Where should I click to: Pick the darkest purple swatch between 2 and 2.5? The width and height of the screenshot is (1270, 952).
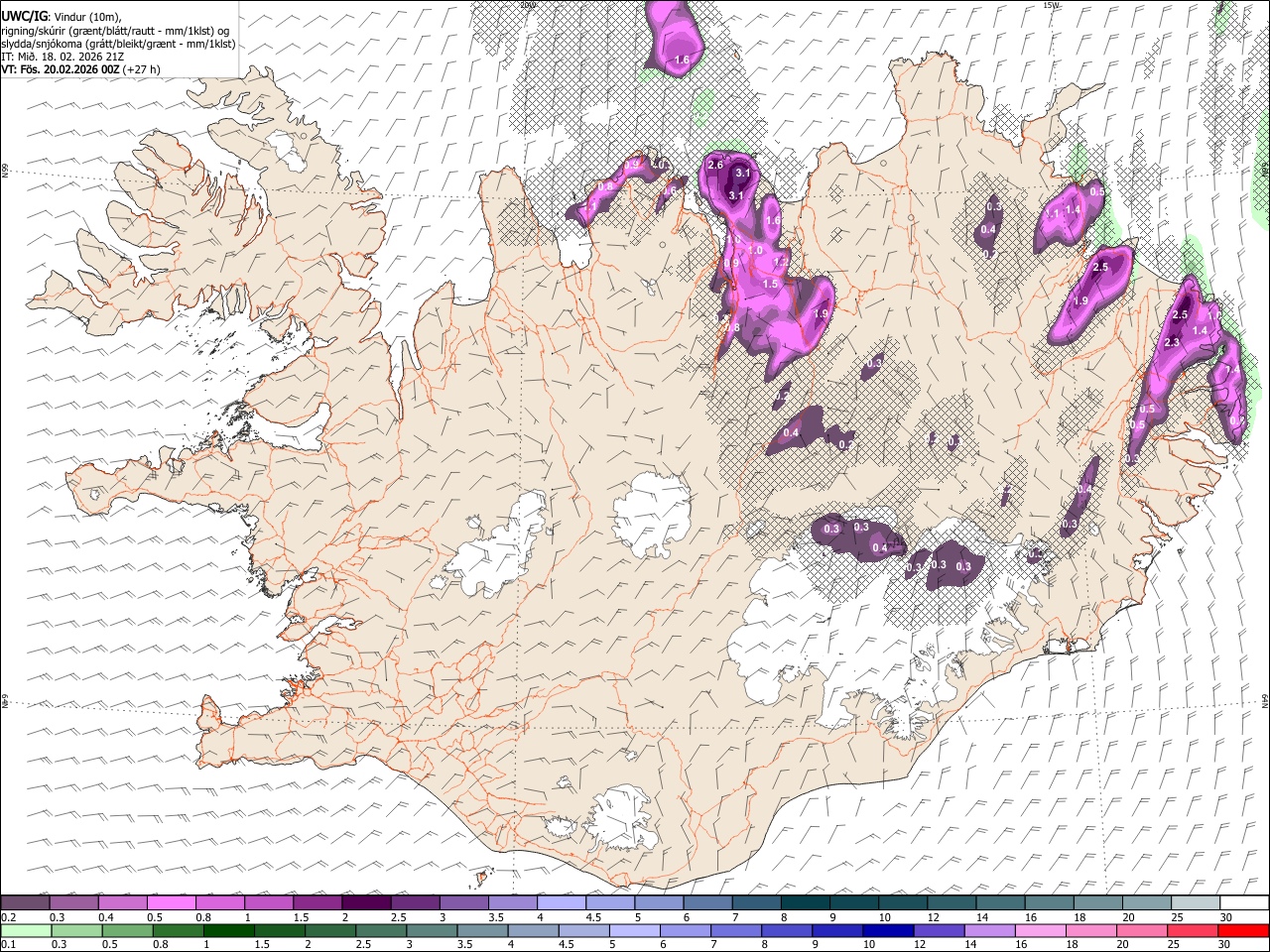(366, 903)
